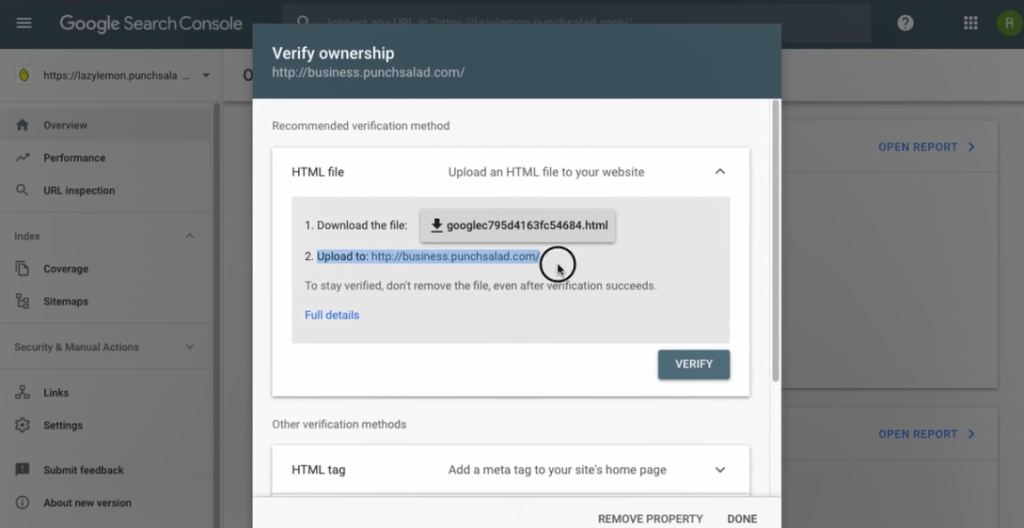This screenshot has width=1024, height=528.
Task: Click the URL inspection magnifier icon
Action: pyautogui.click(x=22, y=190)
